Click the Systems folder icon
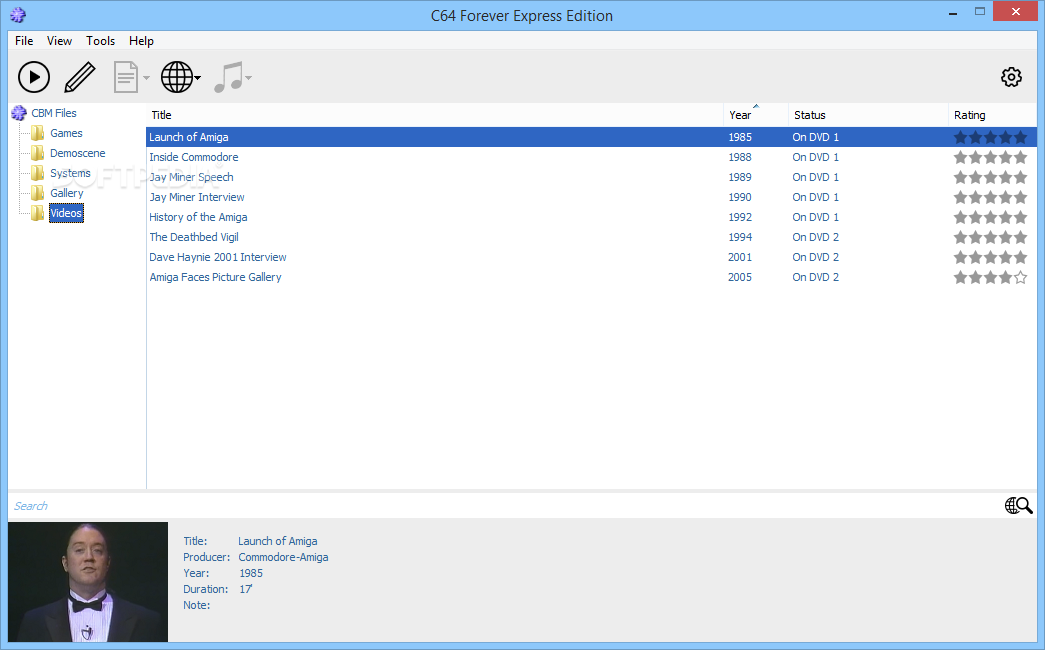Image resolution: width=1045 pixels, height=650 pixels. 38,173
